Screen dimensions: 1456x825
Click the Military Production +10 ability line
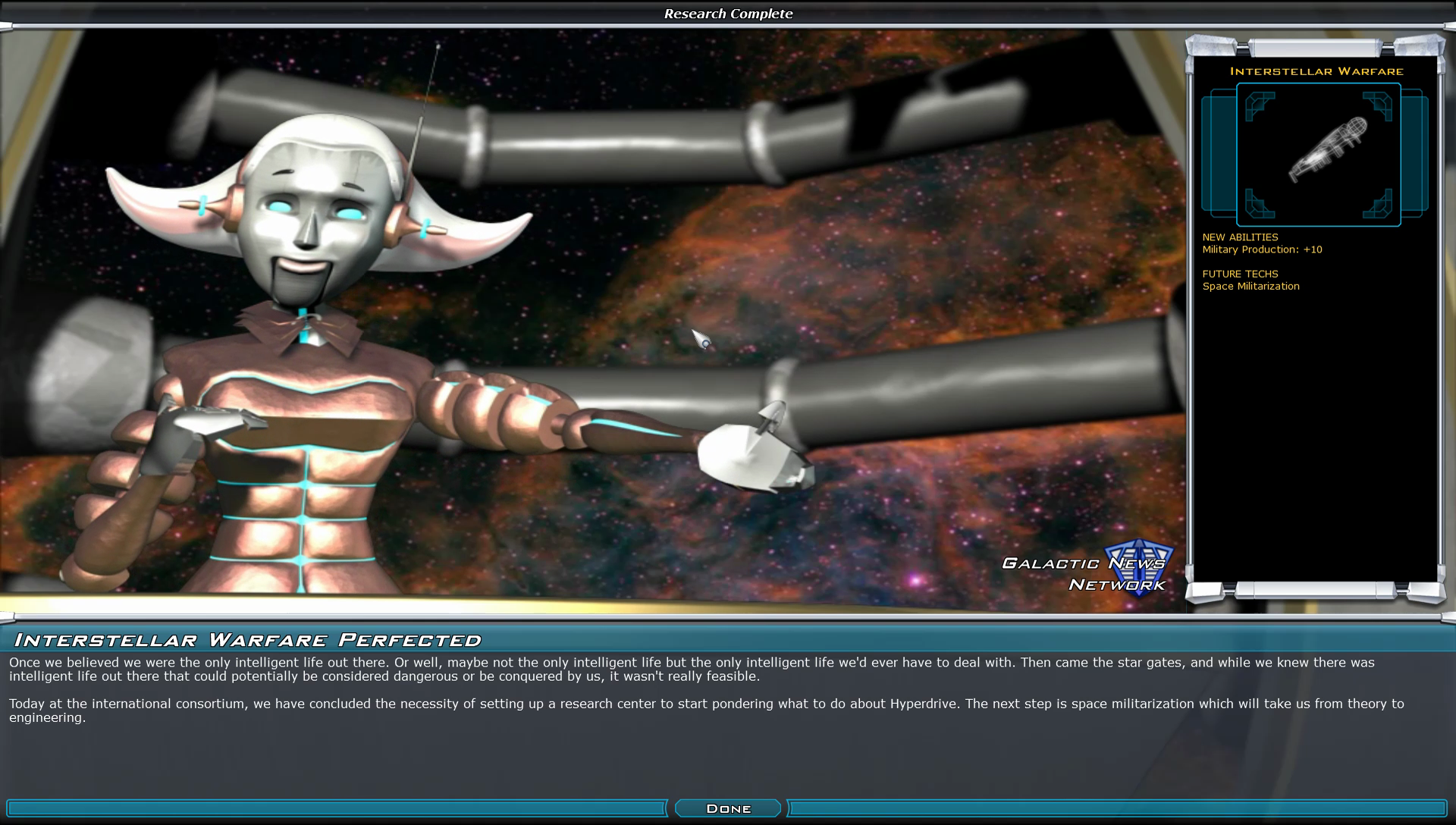pyautogui.click(x=1262, y=249)
